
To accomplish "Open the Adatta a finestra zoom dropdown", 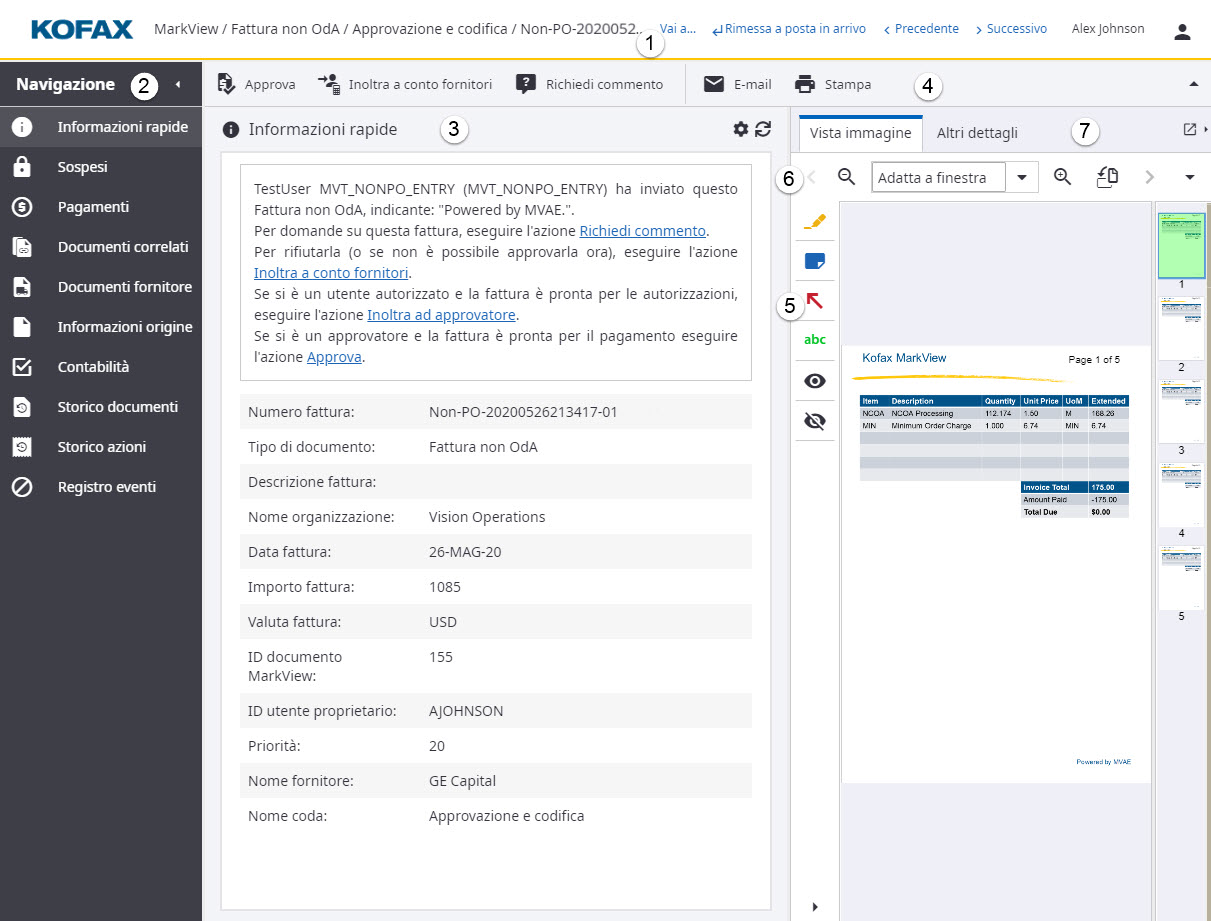I will click(x=1022, y=178).
